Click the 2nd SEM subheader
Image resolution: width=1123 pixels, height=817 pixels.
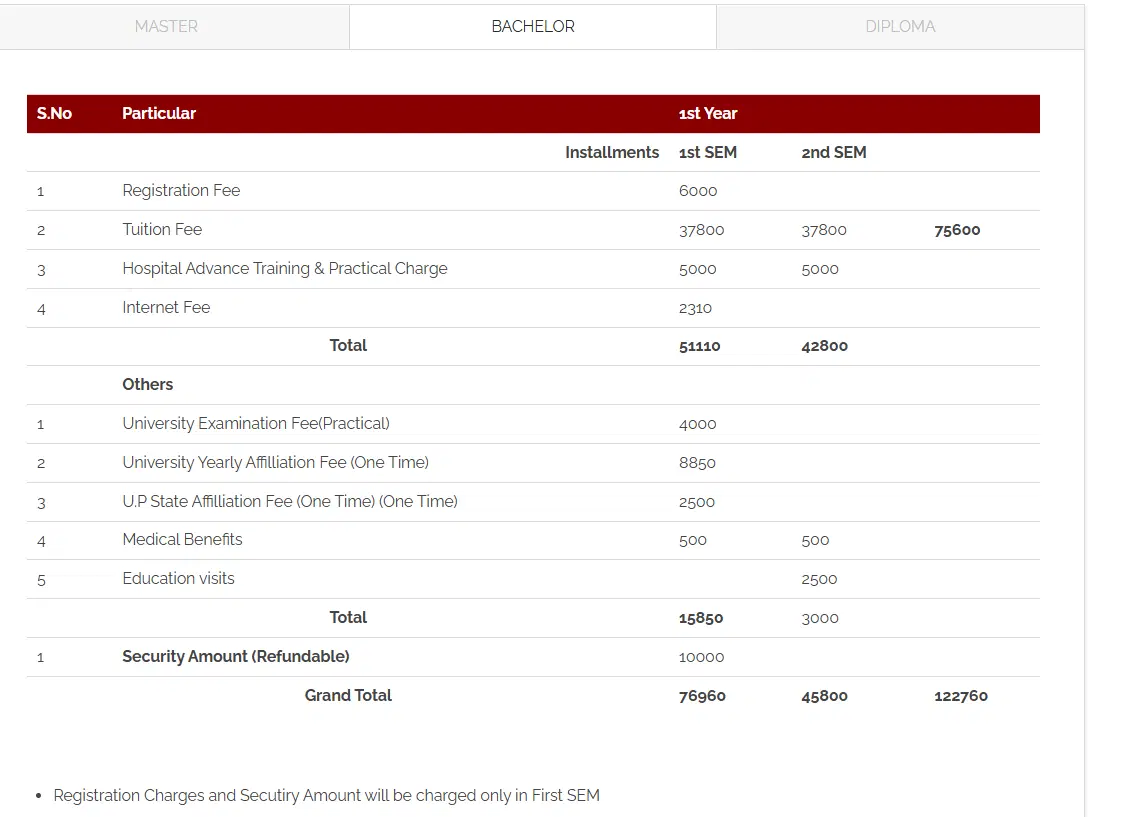pyautogui.click(x=834, y=153)
